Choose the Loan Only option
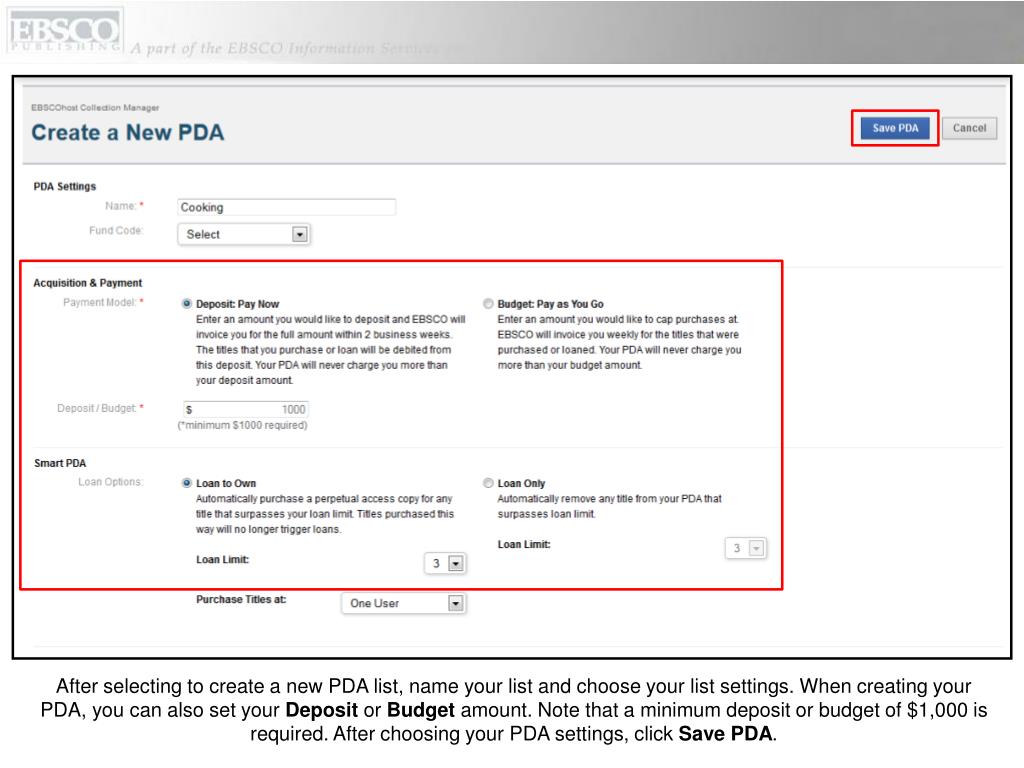The height and width of the screenshot is (768, 1024). tap(488, 483)
